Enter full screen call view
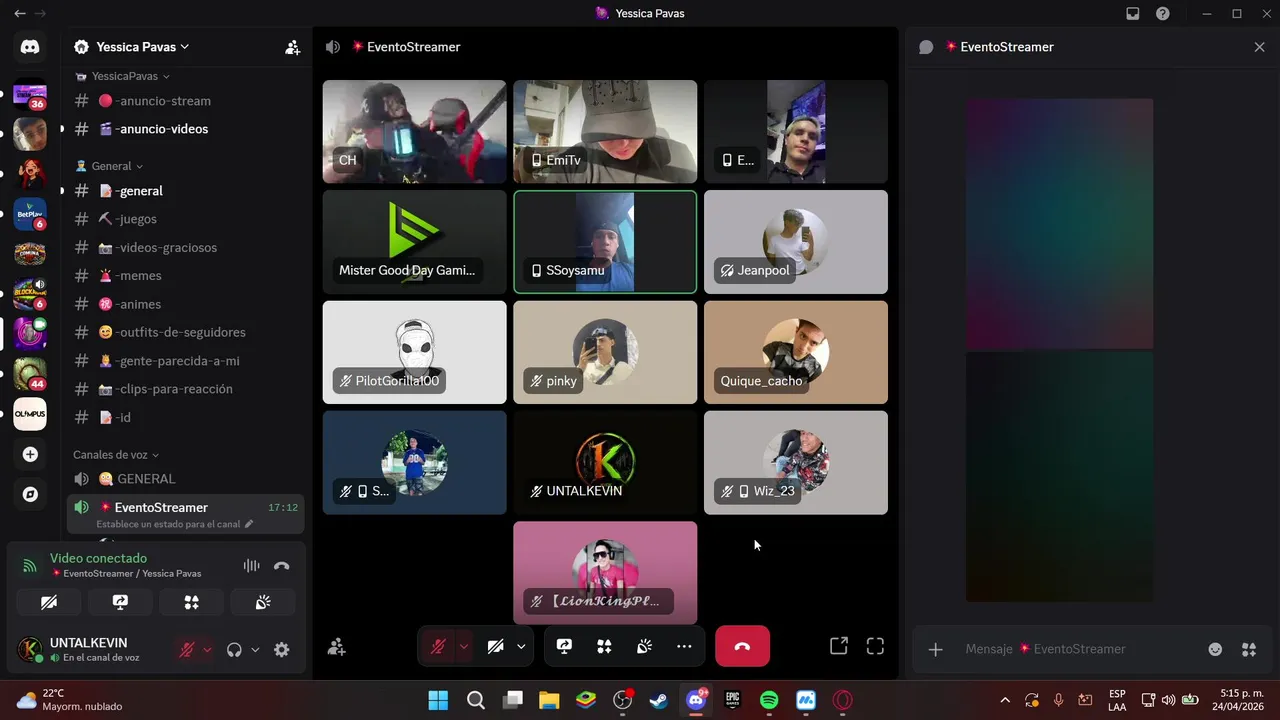1280x720 pixels. (x=875, y=646)
